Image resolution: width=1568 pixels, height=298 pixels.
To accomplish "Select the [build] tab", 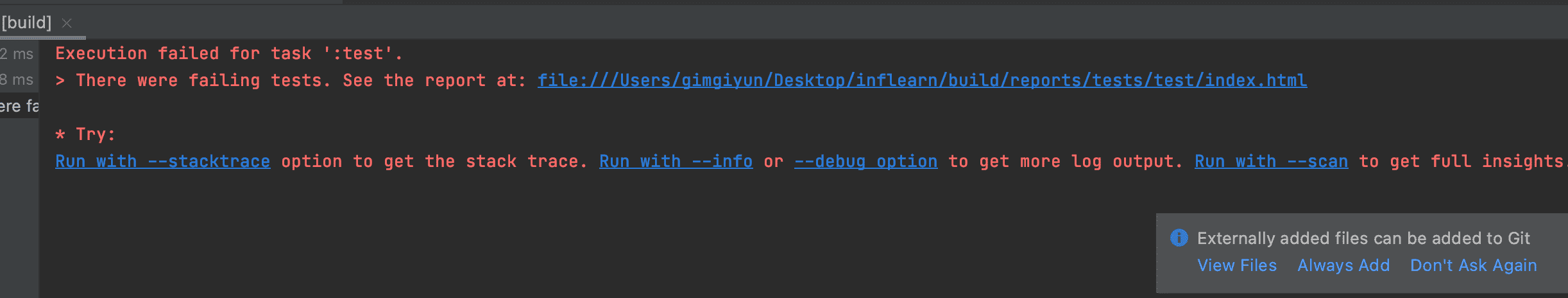I will pos(26,23).
